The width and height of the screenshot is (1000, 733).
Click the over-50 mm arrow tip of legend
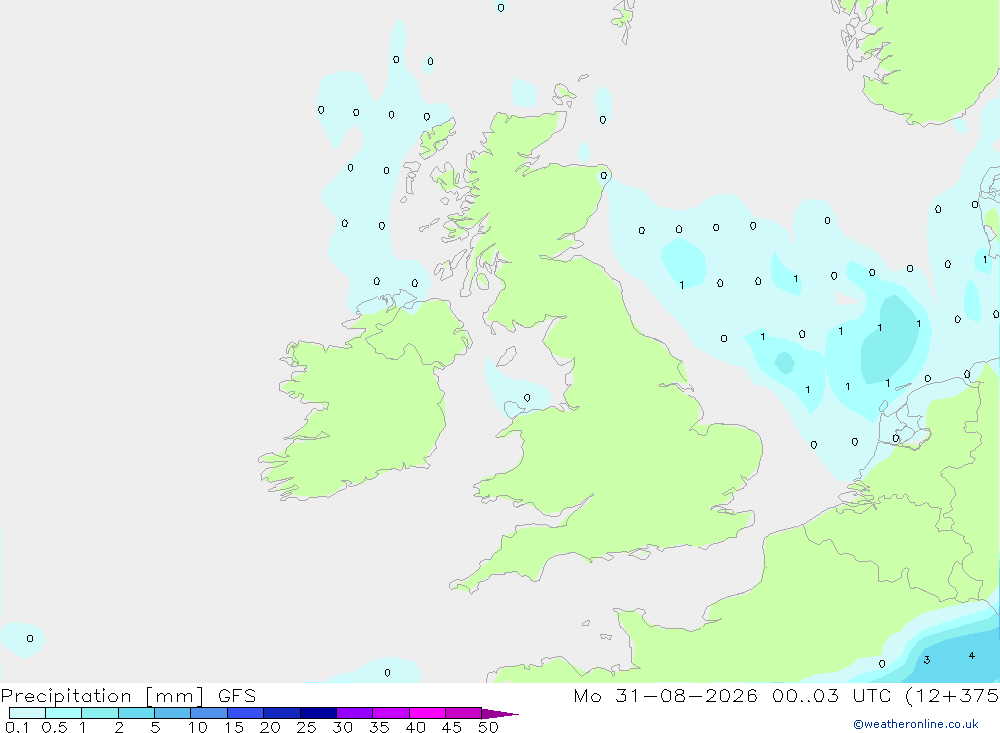(501, 714)
